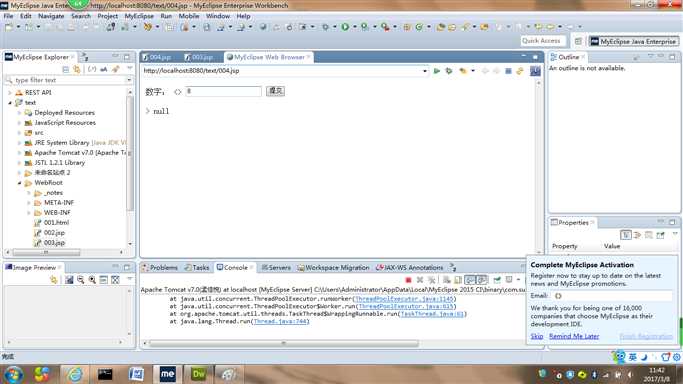Click Zoom Out icon in Image Preview

click(x=81, y=280)
